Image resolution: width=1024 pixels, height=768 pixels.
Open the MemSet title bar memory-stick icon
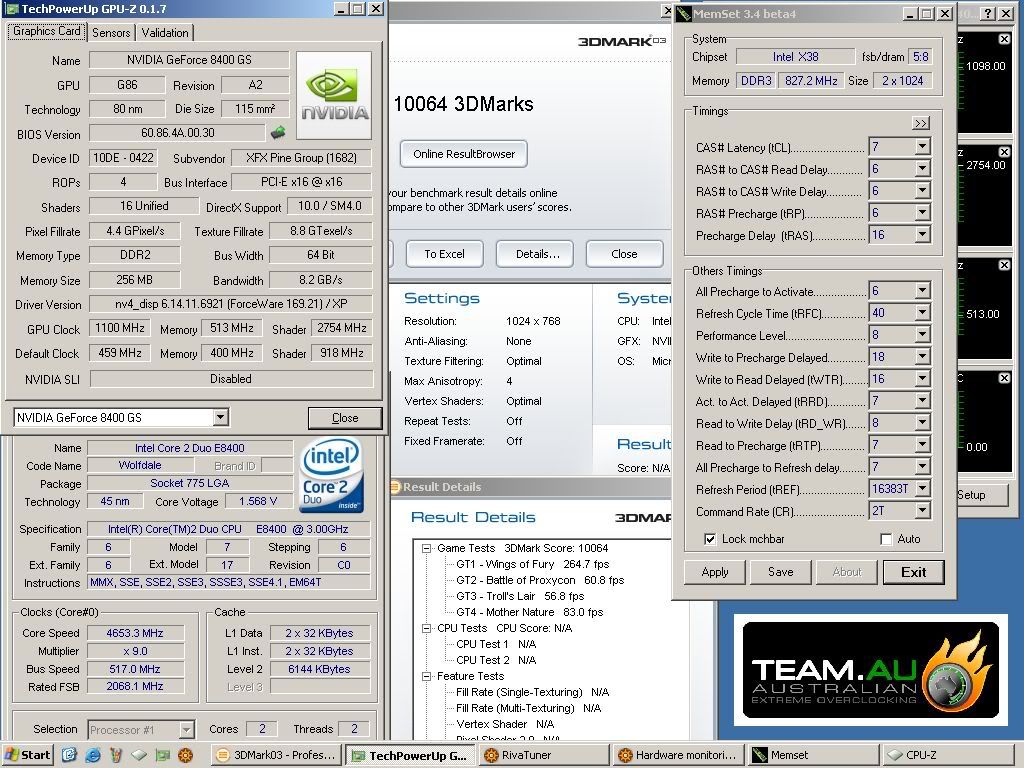coord(684,14)
